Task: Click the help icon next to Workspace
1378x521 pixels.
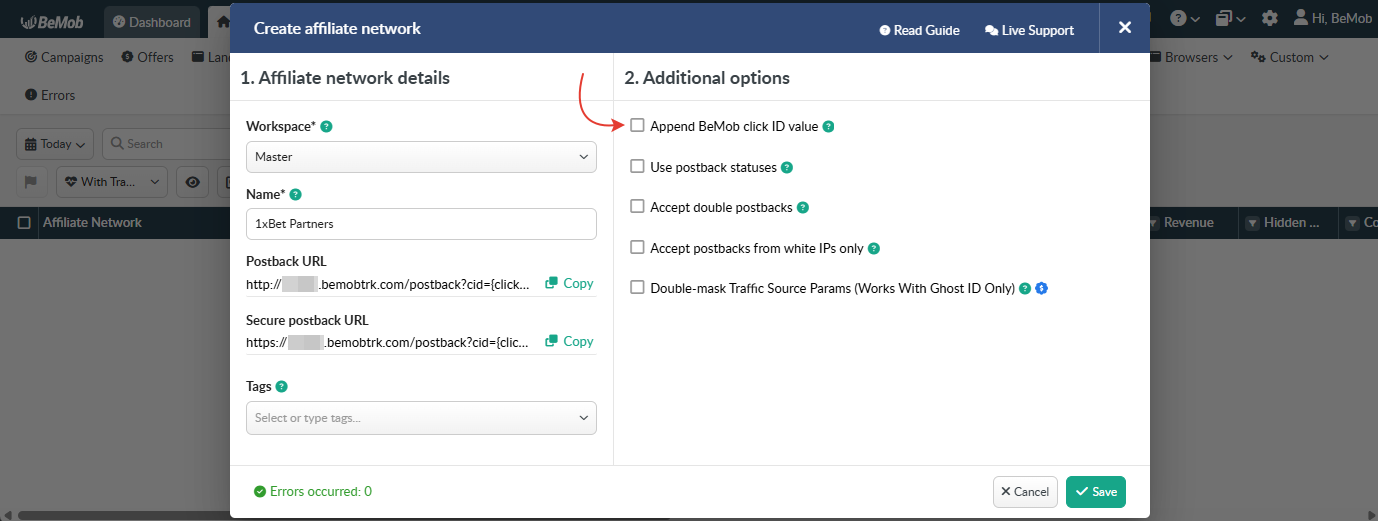Action: coord(327,127)
